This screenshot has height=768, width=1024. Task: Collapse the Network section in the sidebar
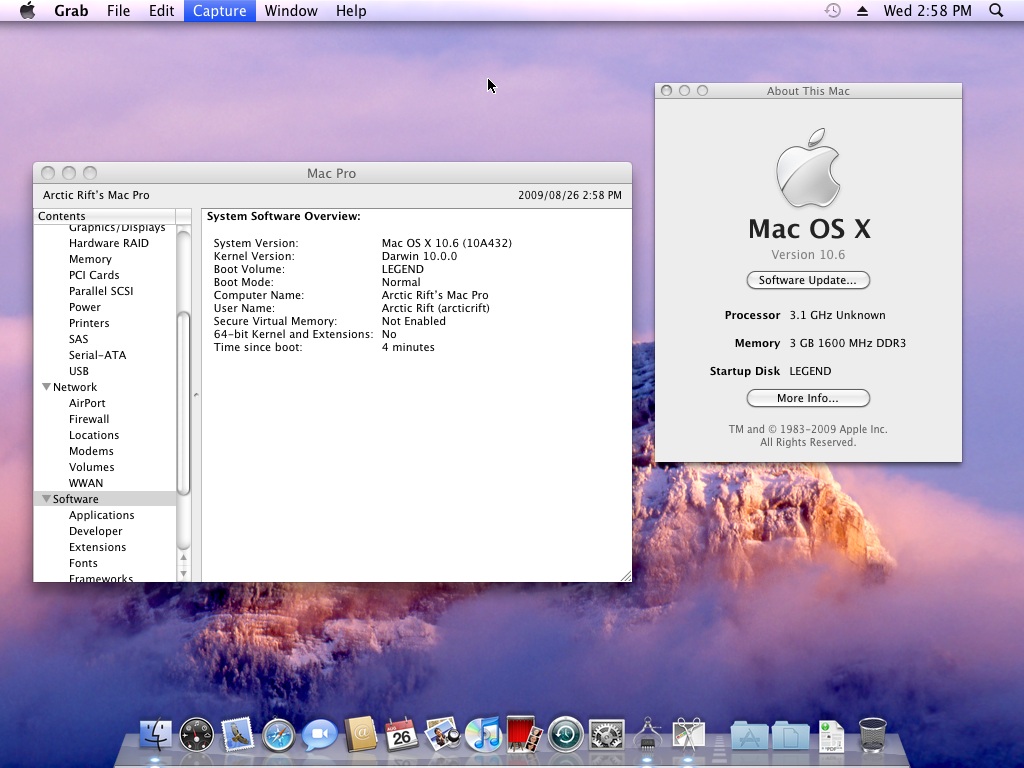click(46, 387)
